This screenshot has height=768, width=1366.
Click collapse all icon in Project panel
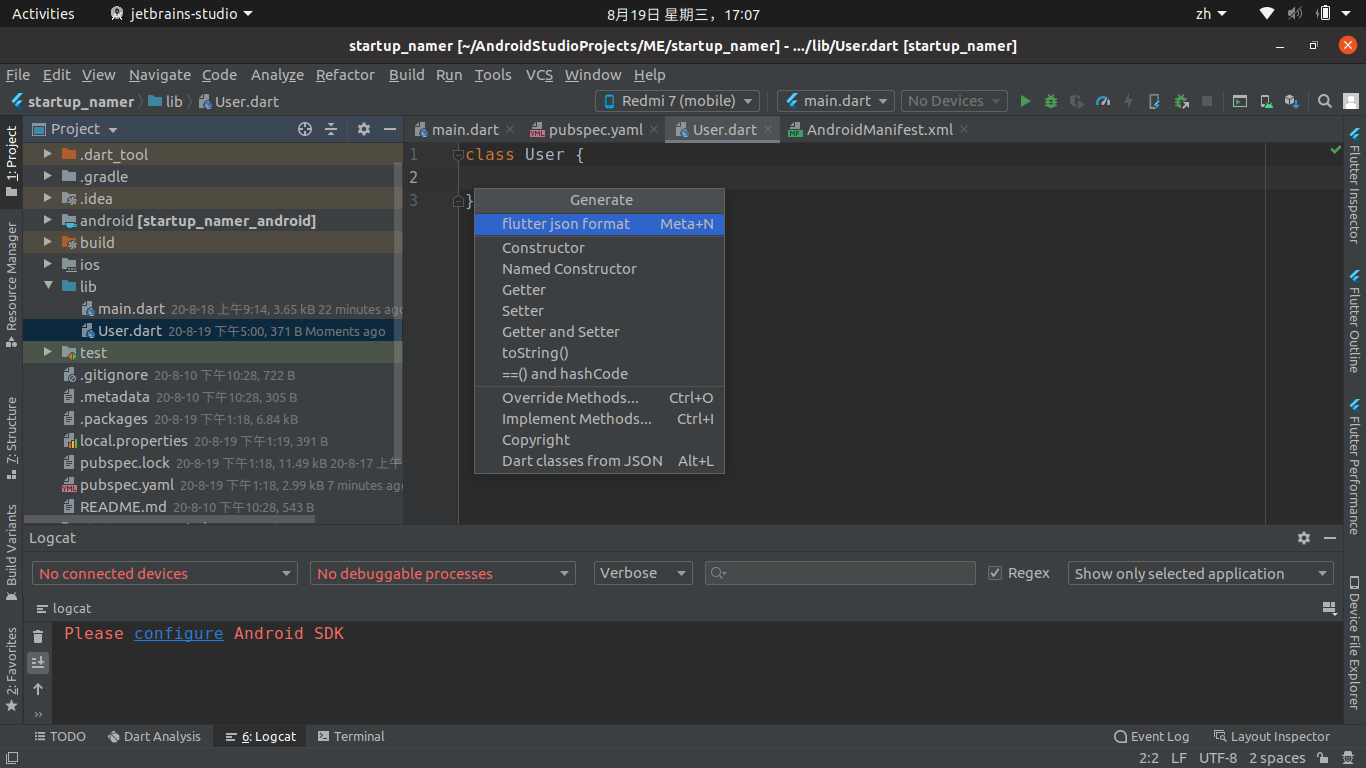331,129
